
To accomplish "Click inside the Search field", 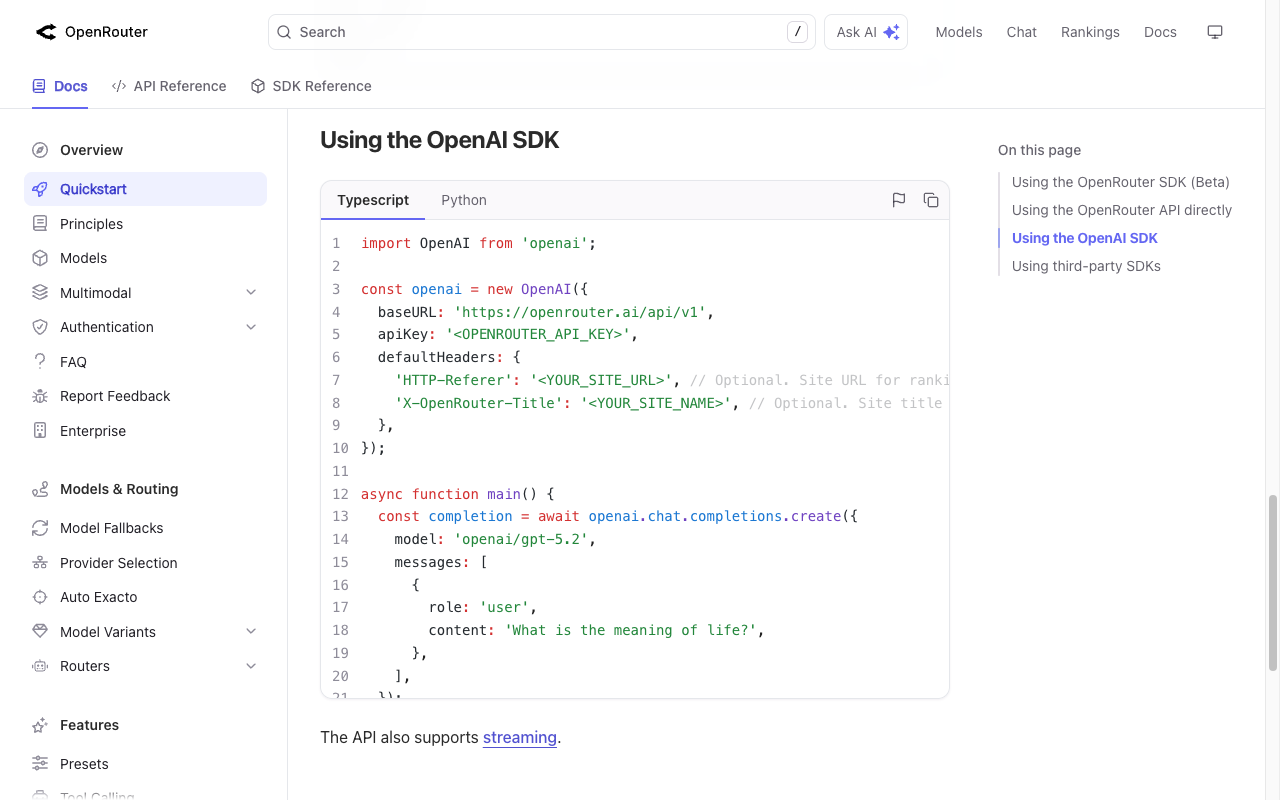I will pyautogui.click(x=540, y=32).
